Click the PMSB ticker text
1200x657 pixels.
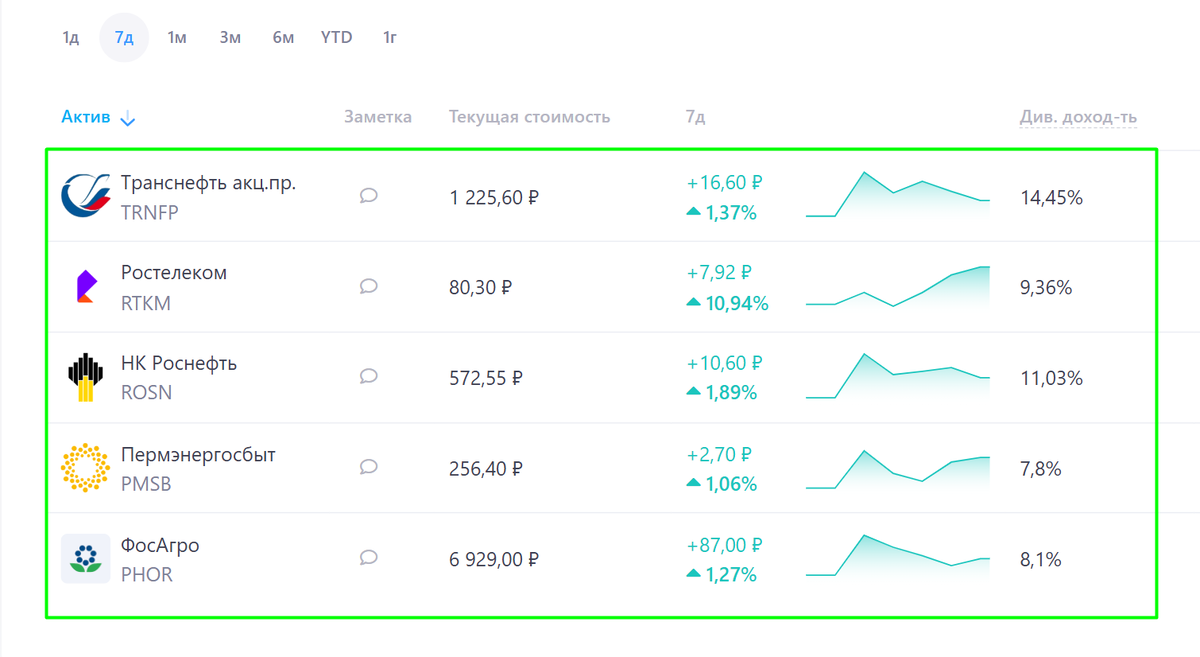[146, 484]
